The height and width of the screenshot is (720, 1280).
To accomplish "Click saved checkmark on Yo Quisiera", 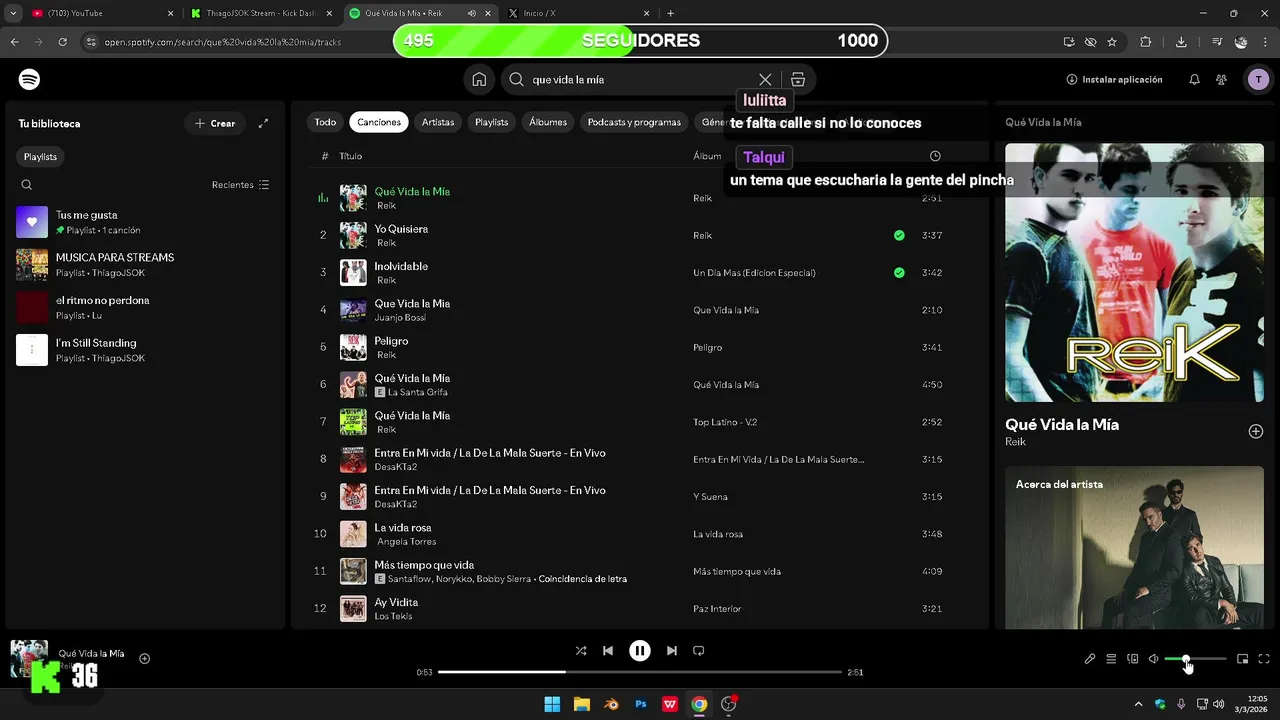I will tap(899, 235).
